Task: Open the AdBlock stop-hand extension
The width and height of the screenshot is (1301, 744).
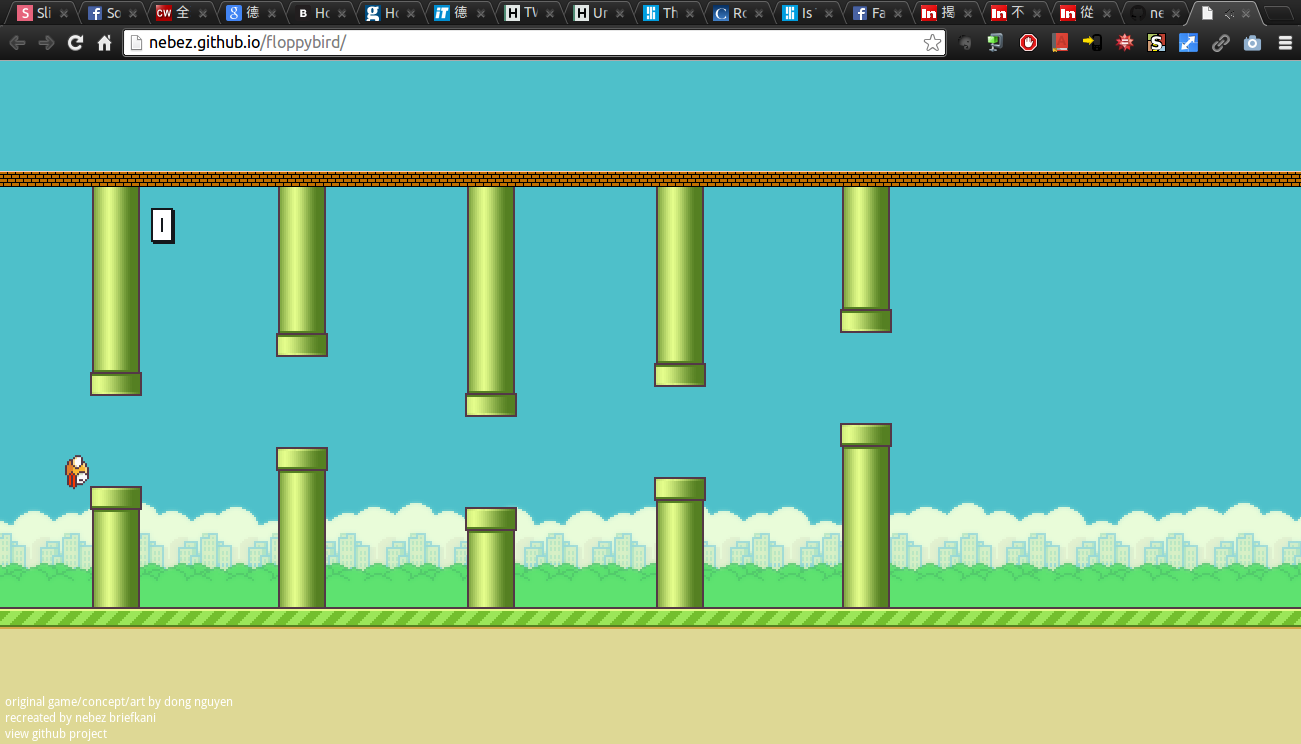Action: coord(1028,43)
